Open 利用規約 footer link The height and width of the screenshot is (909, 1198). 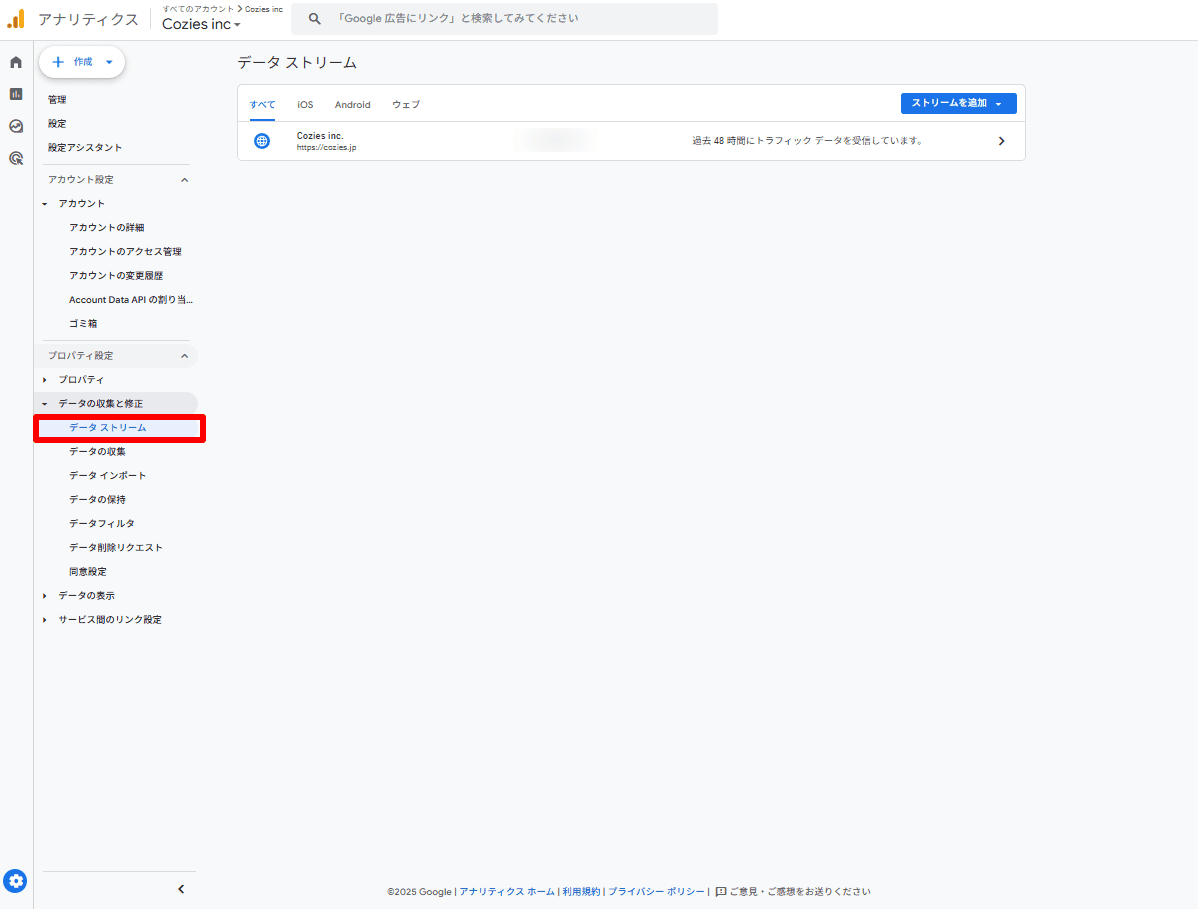[x=581, y=891]
